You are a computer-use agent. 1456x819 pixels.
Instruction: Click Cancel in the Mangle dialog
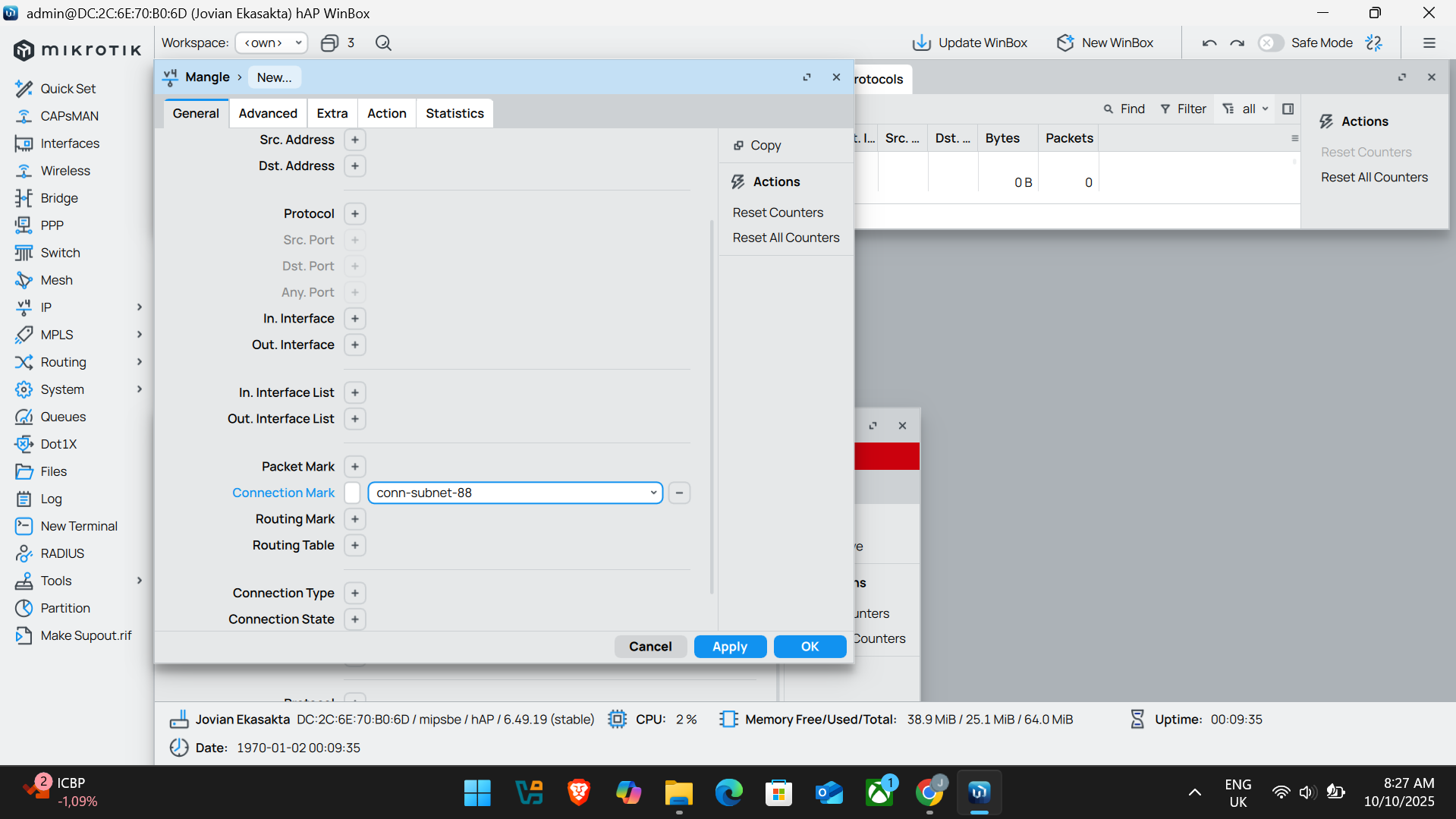click(650, 647)
